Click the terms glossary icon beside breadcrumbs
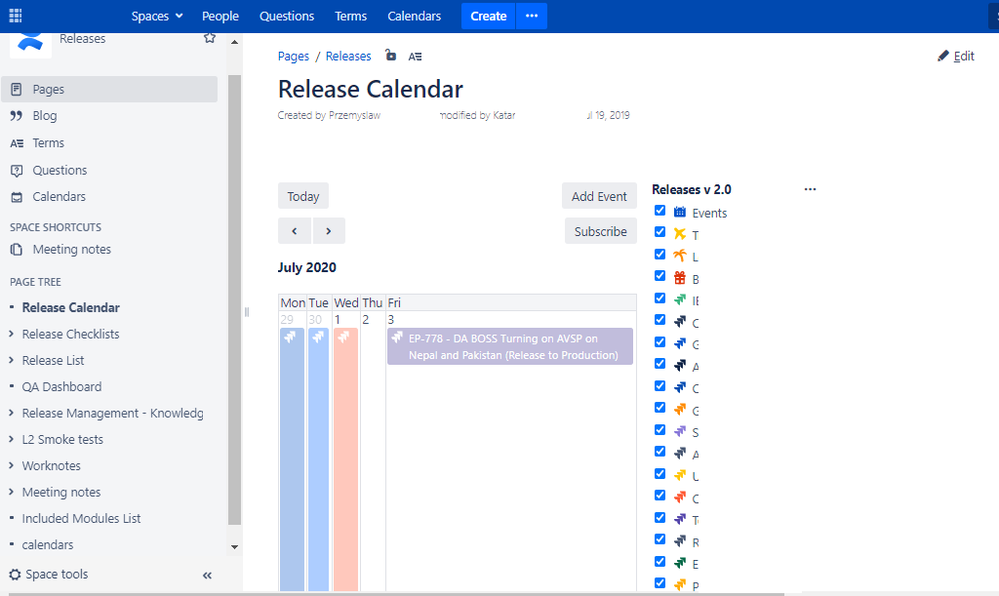 (x=415, y=57)
